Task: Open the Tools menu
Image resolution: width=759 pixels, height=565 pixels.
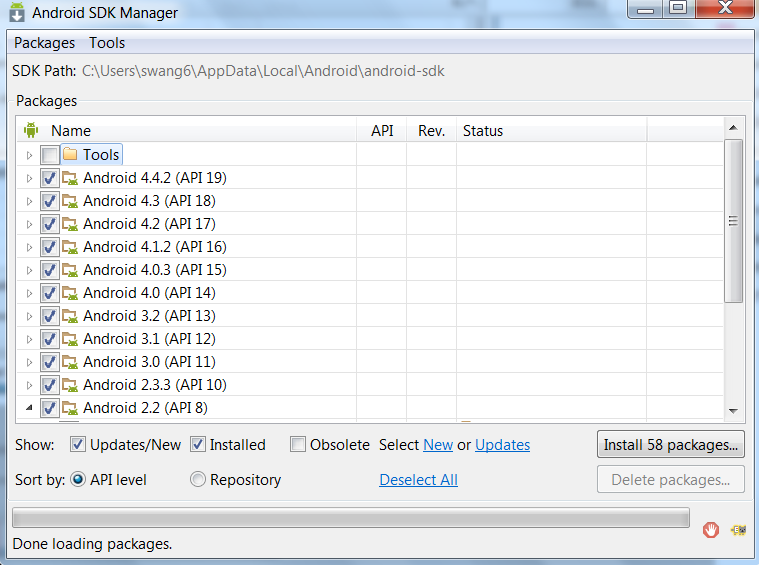Action: tap(107, 43)
